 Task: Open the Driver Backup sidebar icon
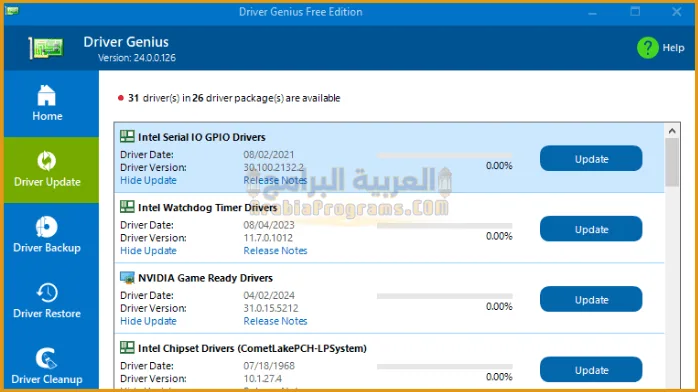tap(47, 227)
